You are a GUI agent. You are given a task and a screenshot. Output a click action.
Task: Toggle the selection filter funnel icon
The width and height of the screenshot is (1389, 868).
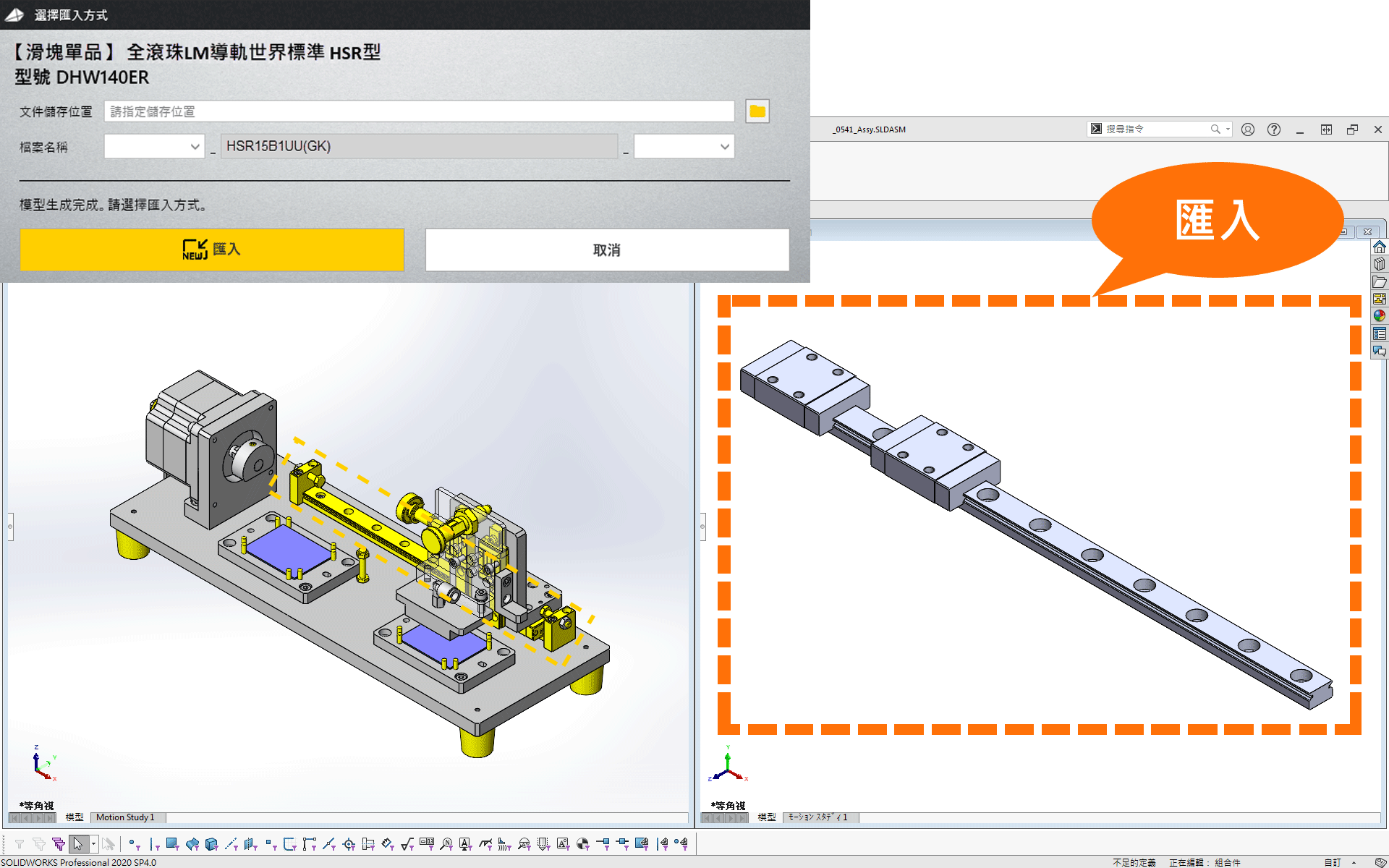(20, 843)
